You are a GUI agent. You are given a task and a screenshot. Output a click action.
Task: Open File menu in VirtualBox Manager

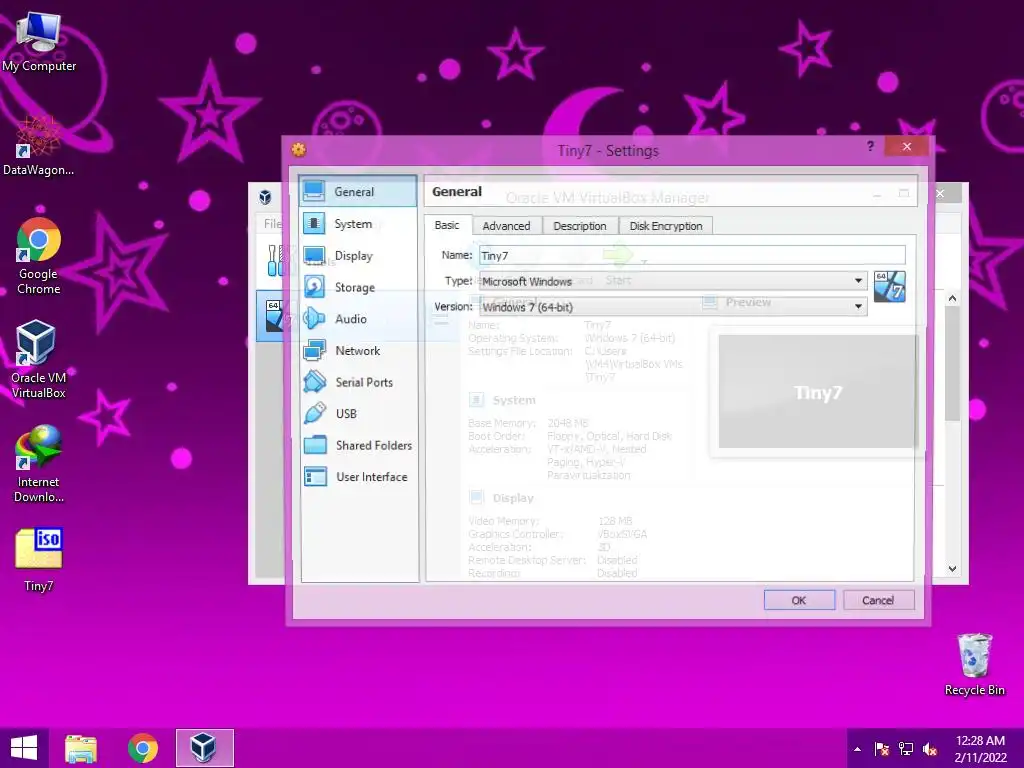click(x=272, y=224)
